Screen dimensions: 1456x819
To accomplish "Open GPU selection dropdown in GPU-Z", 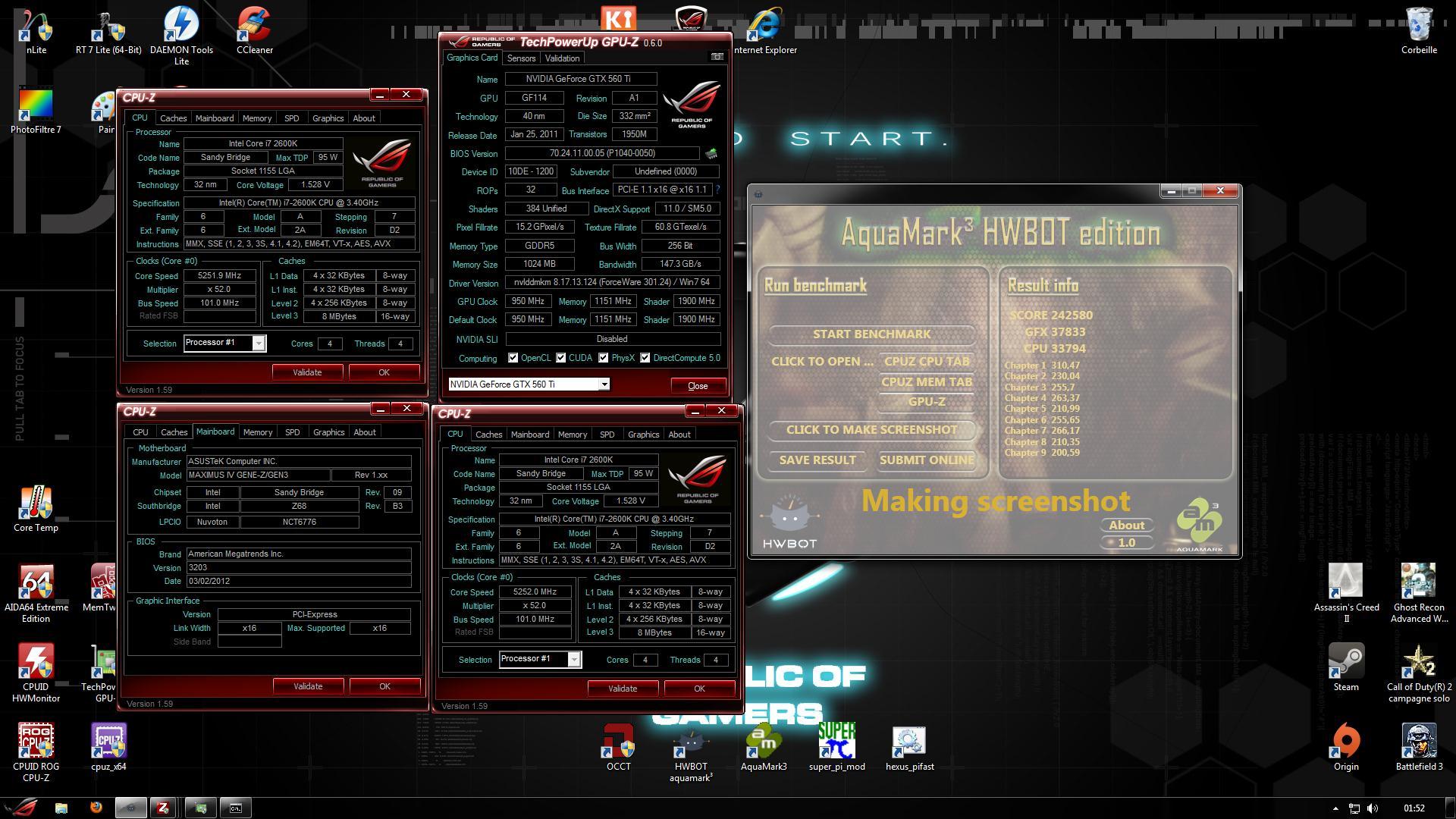I will click(604, 384).
